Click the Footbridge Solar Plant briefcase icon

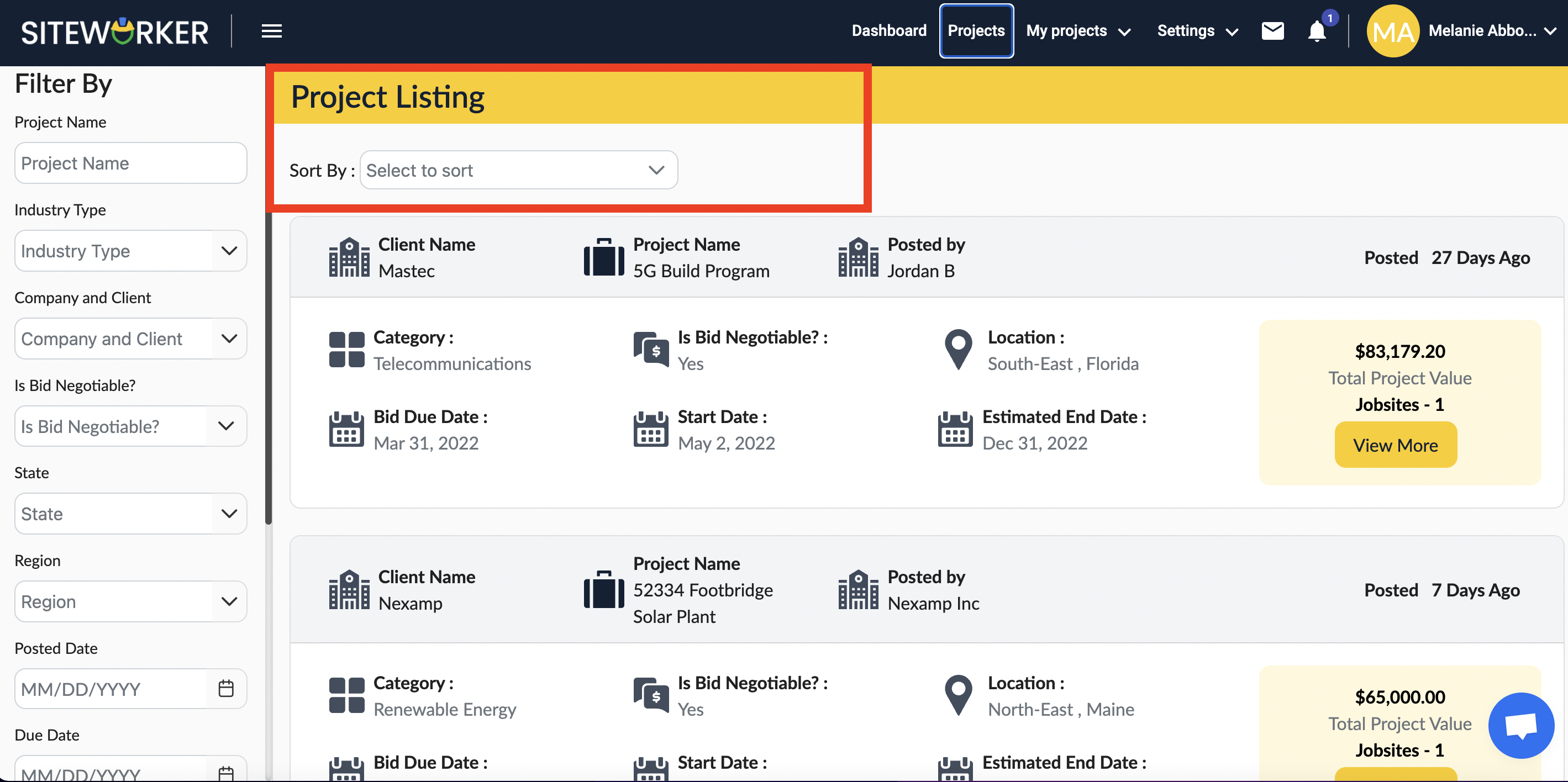(604, 589)
